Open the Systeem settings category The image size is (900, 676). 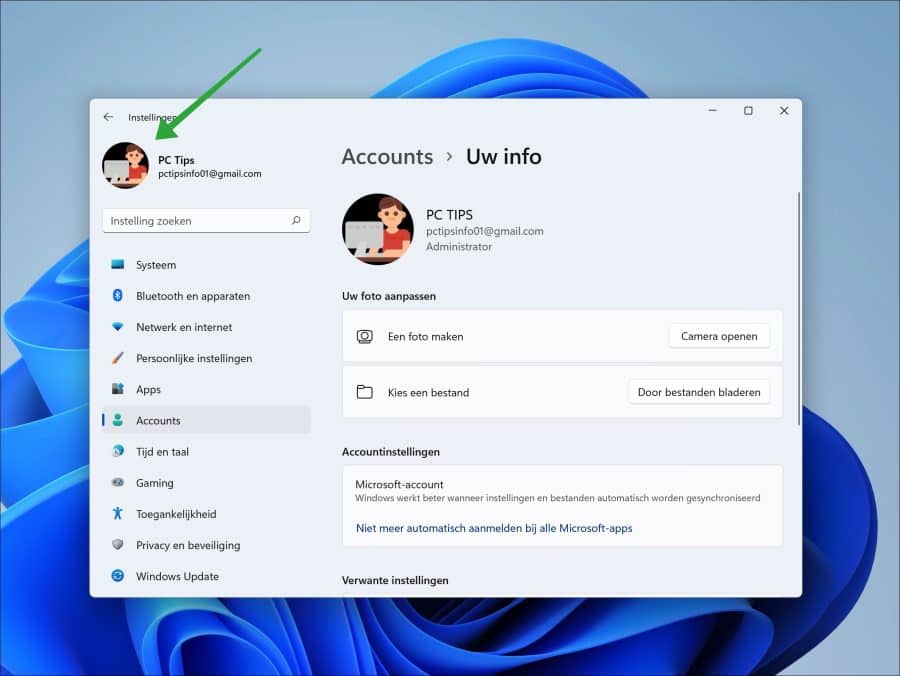point(206,265)
